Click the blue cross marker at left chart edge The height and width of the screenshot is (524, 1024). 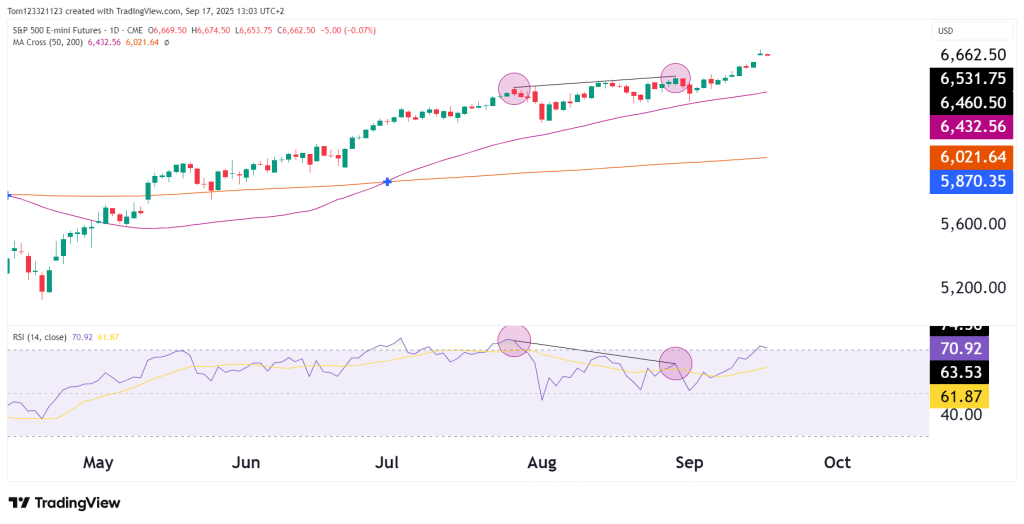(8, 195)
